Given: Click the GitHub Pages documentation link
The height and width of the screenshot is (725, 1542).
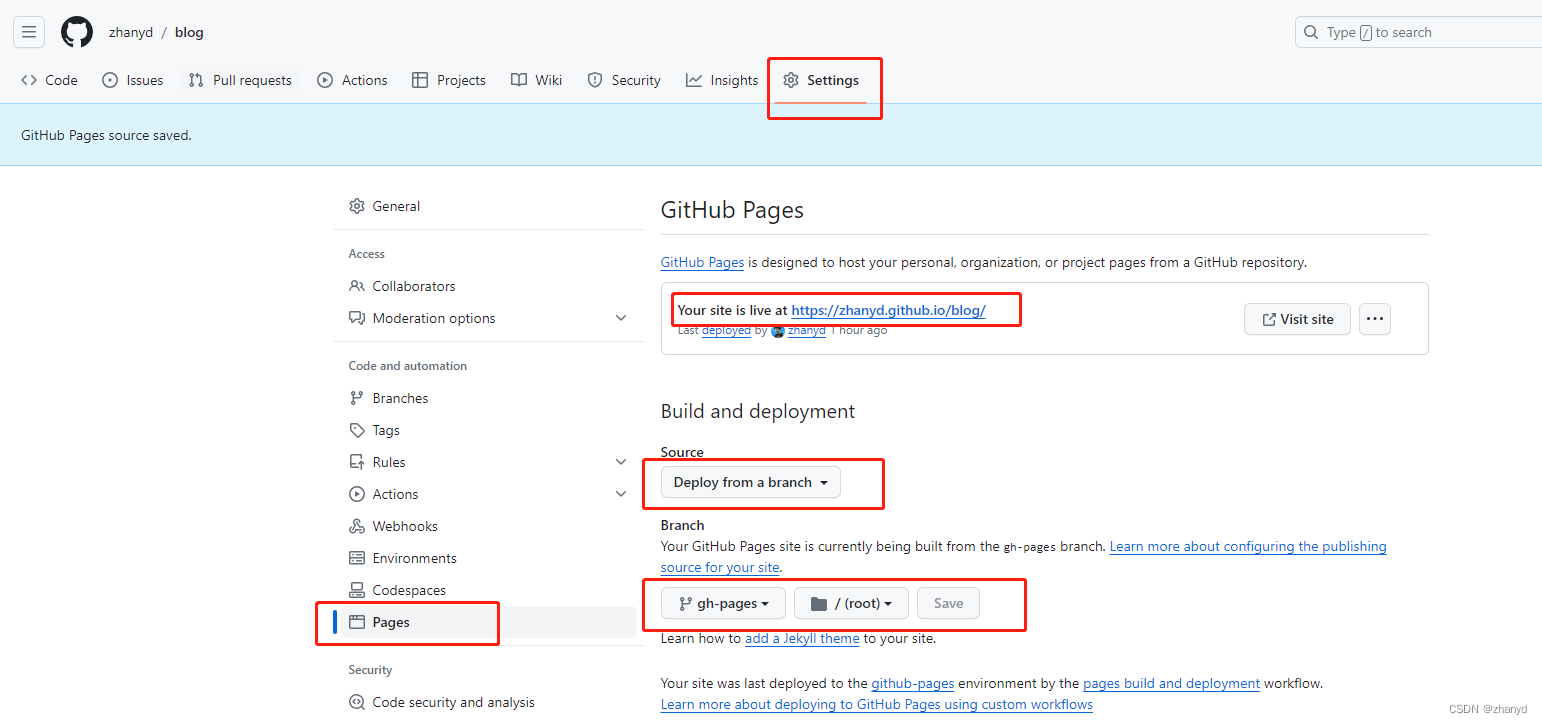Looking at the screenshot, I should (702, 262).
